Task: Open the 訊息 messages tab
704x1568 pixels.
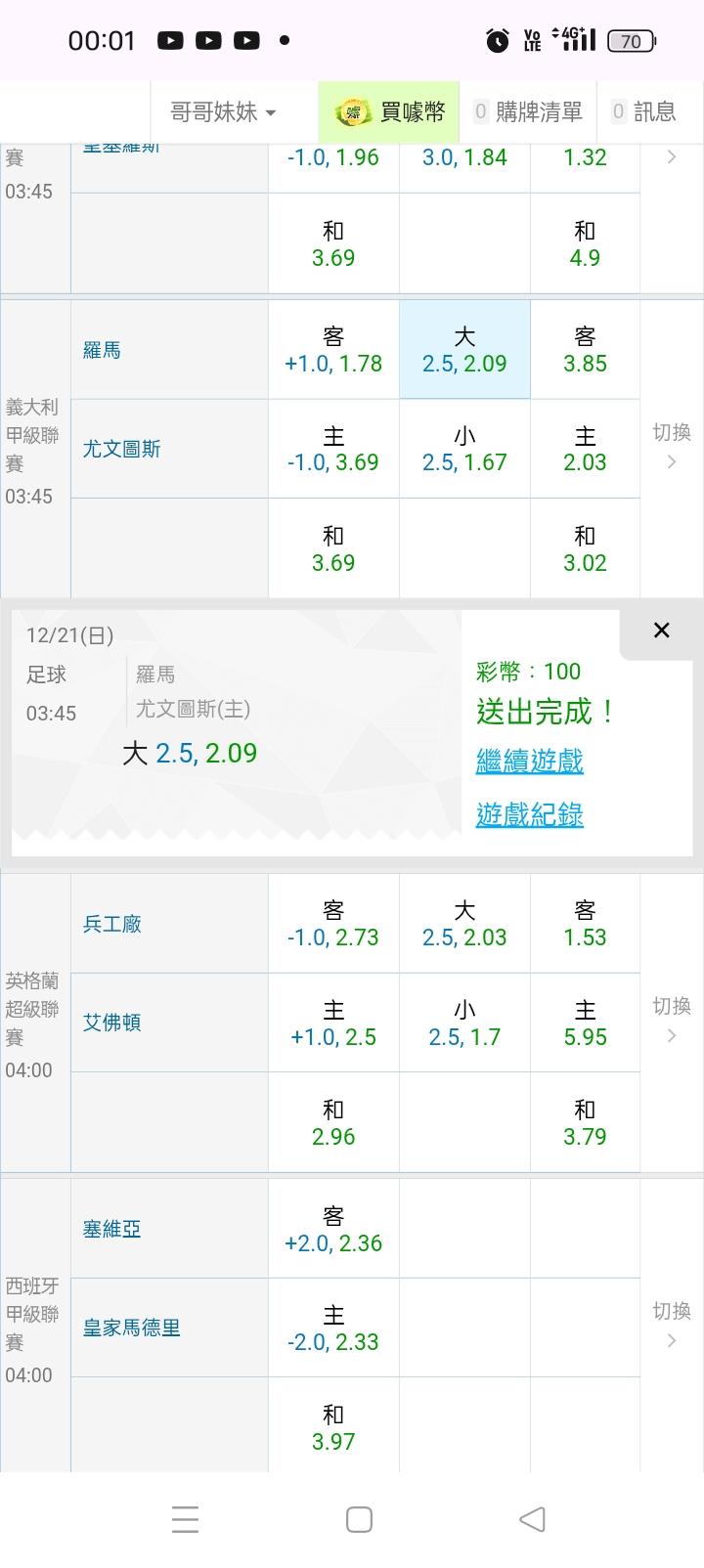Action: click(643, 112)
